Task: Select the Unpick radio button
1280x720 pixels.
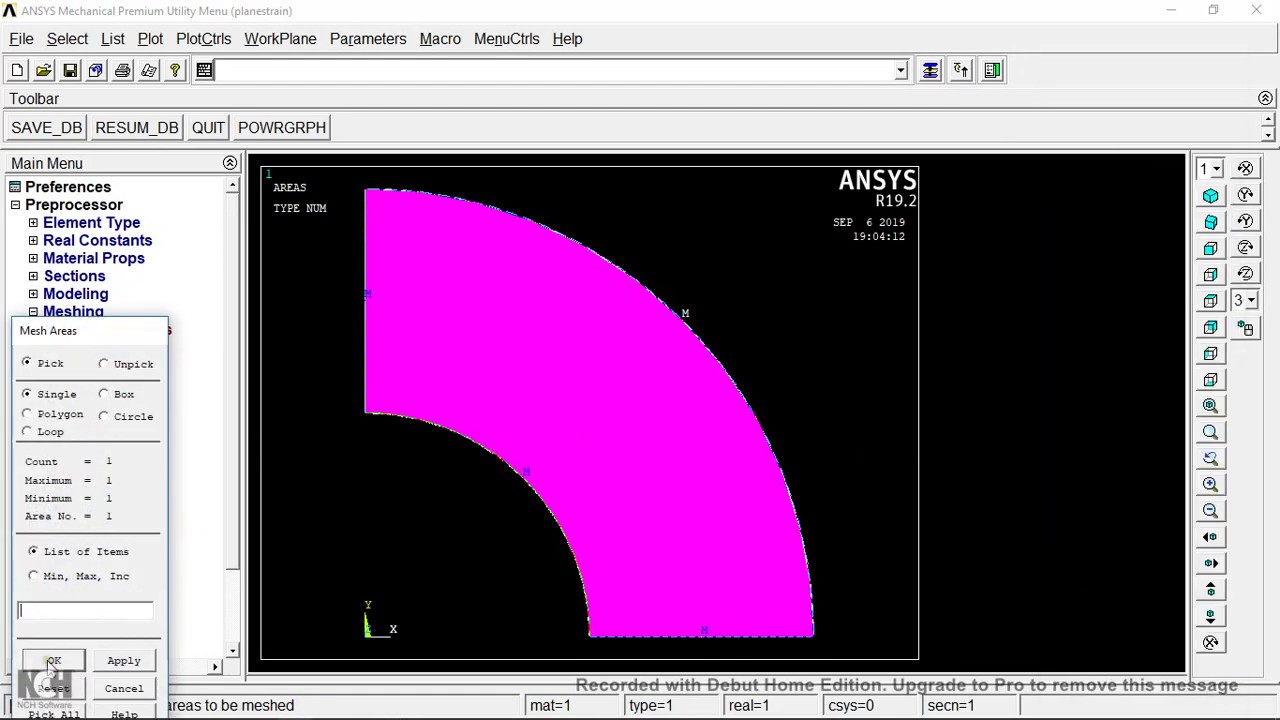Action: click(104, 363)
